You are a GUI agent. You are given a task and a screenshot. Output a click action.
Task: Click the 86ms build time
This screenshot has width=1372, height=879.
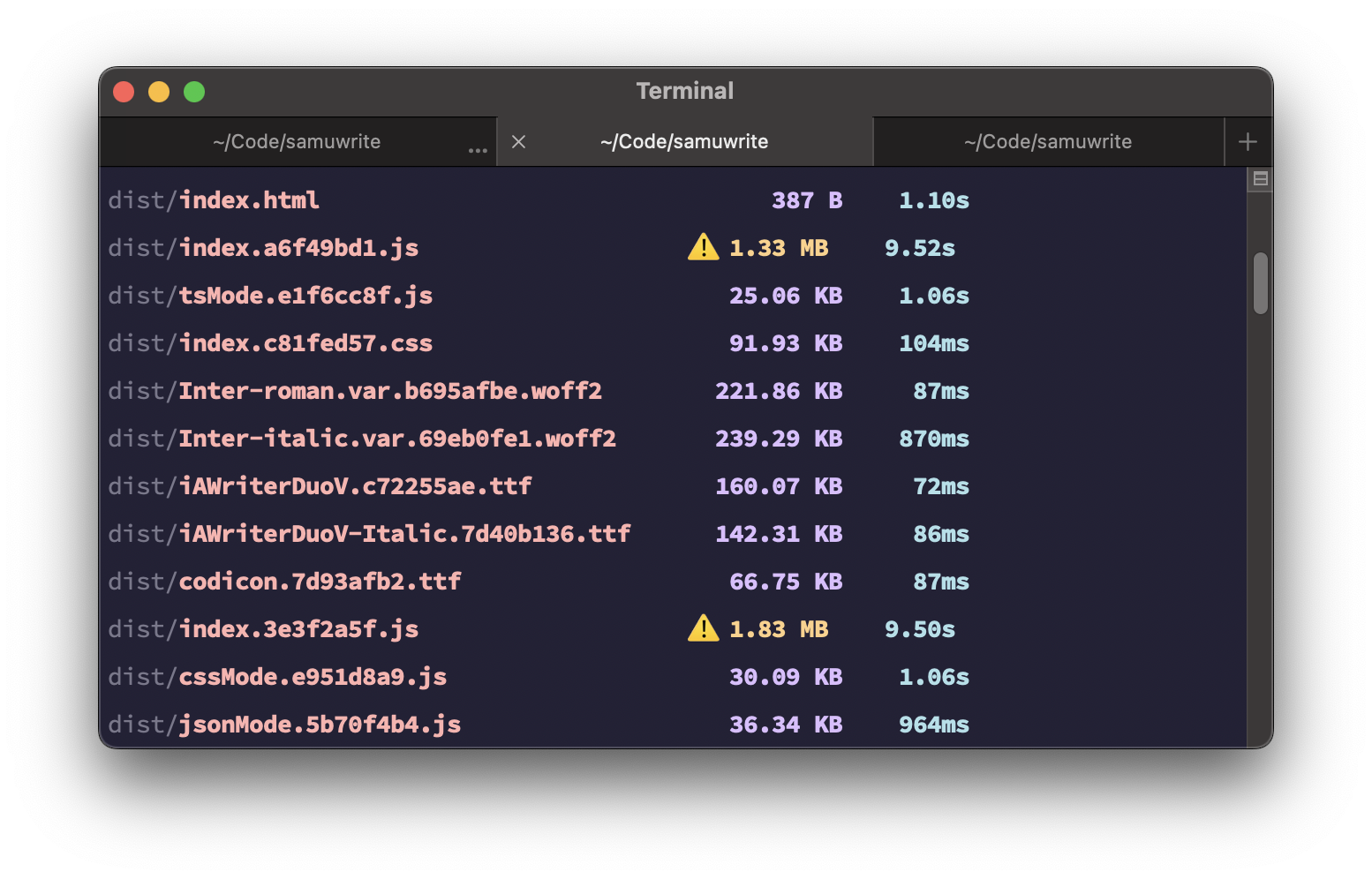[x=941, y=534]
